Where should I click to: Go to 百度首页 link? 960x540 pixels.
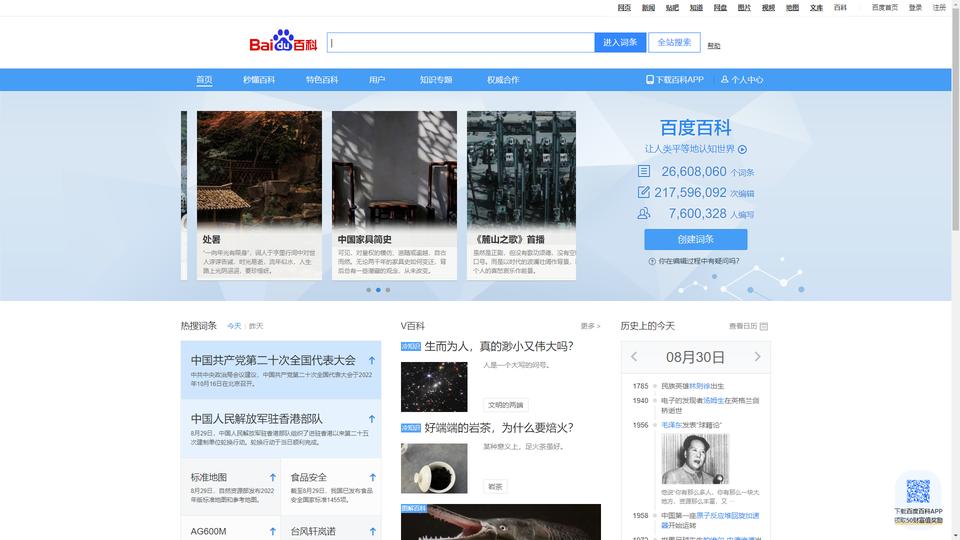click(885, 7)
